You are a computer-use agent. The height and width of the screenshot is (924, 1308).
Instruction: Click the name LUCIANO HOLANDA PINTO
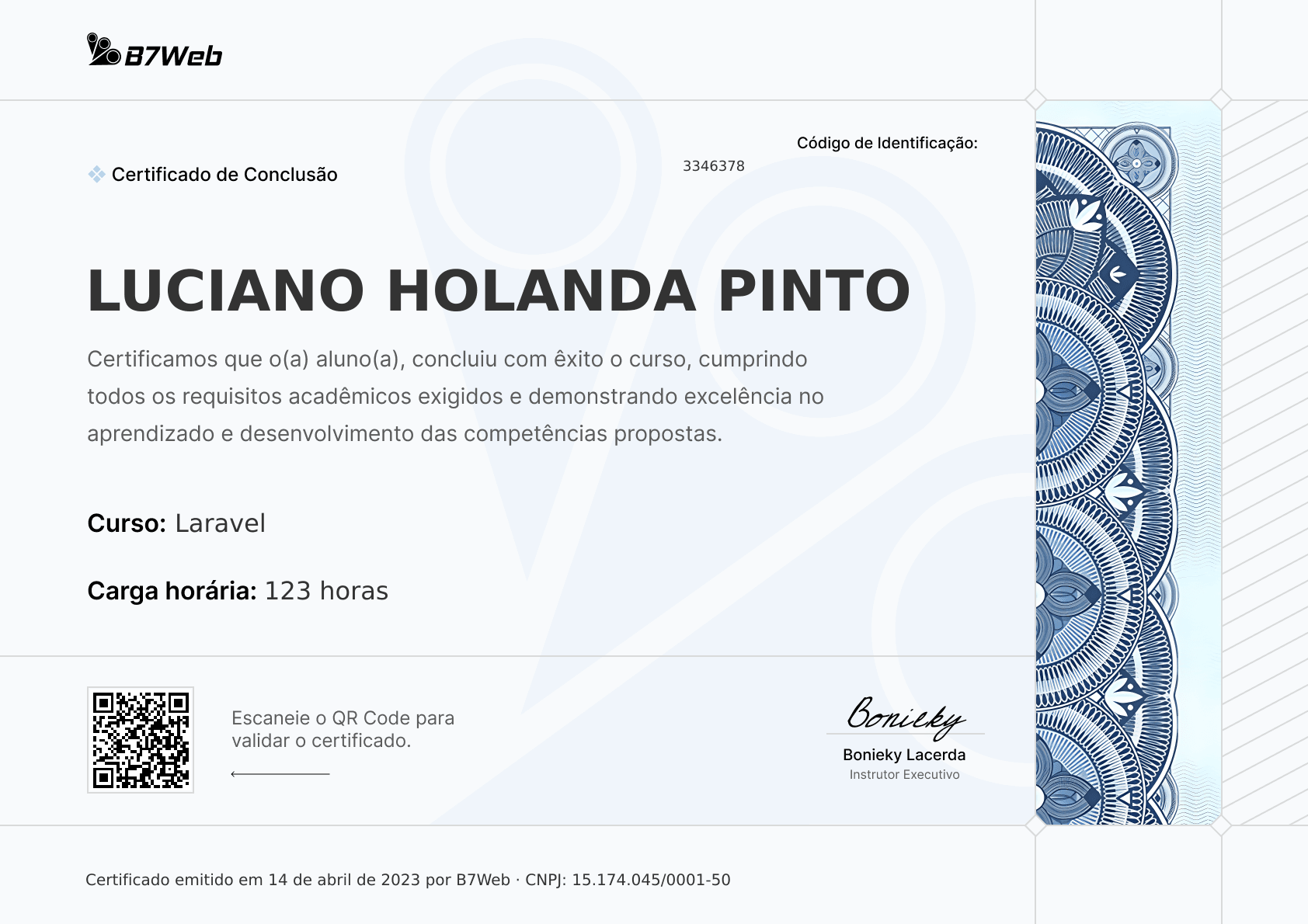499,291
